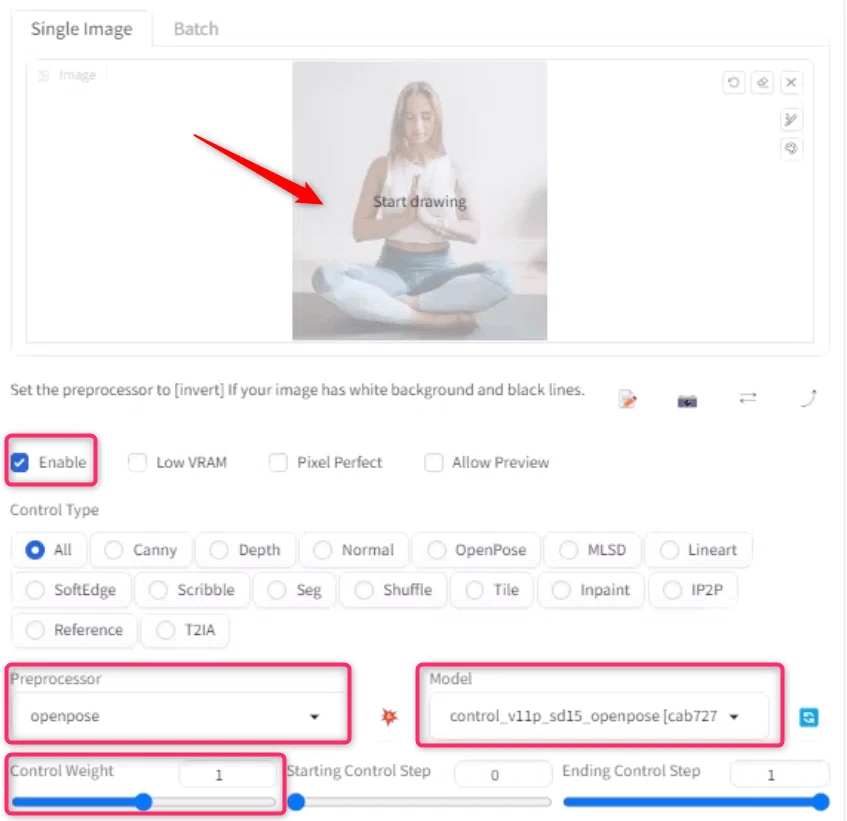Click the open new canvas notepad icon
Screen dimensions: 847x821
(x=627, y=400)
